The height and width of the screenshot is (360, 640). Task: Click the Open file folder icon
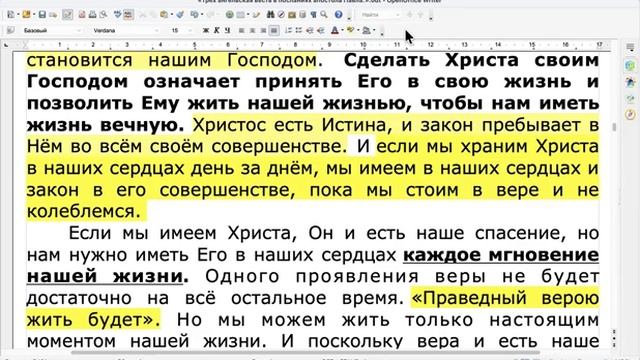click(x=26, y=15)
